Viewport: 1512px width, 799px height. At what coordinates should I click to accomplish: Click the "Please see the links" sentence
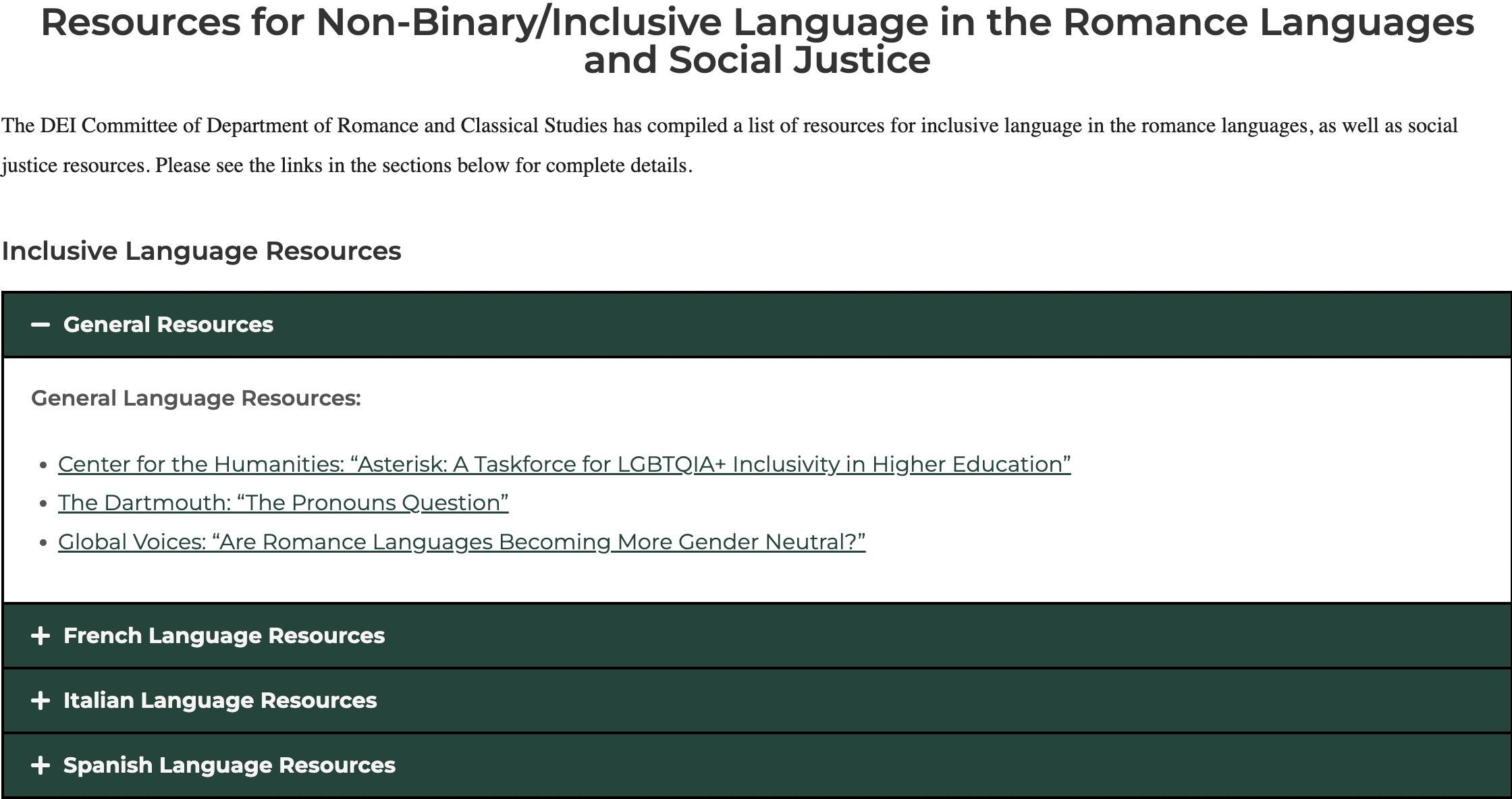click(x=424, y=165)
